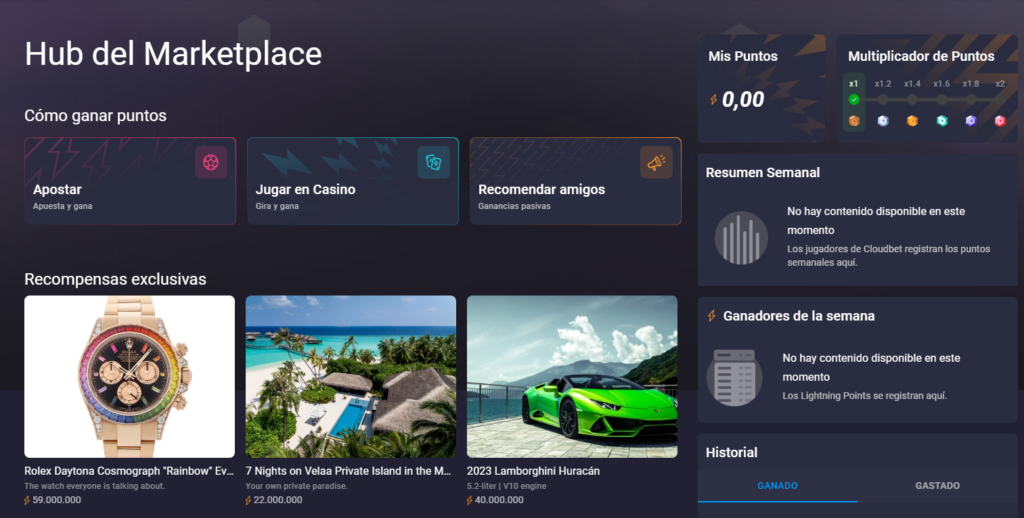
Task: Click the 'Apuesta y gana' subtitle
Action: pos(63,206)
